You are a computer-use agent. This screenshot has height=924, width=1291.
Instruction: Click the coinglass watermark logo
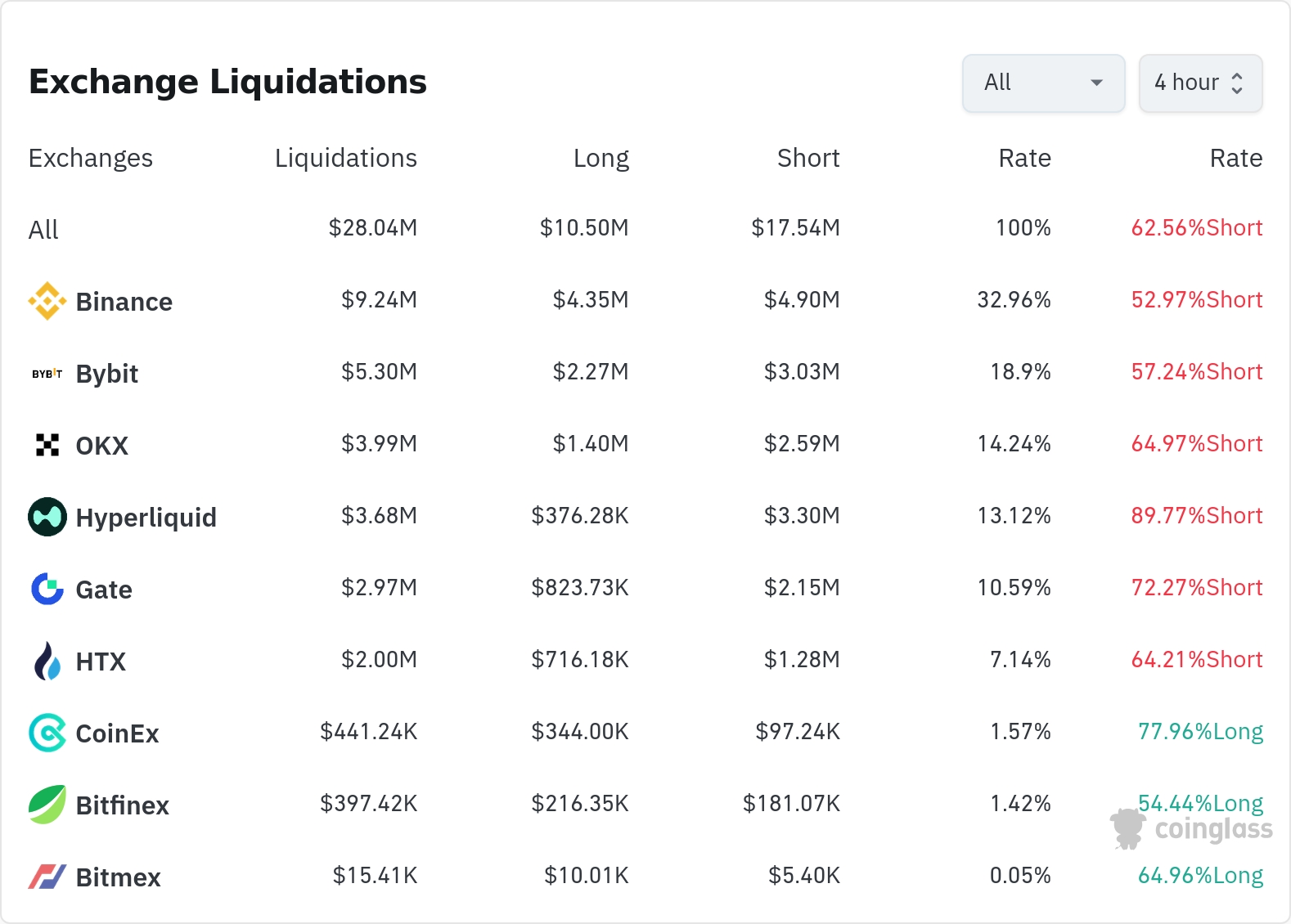(1192, 828)
